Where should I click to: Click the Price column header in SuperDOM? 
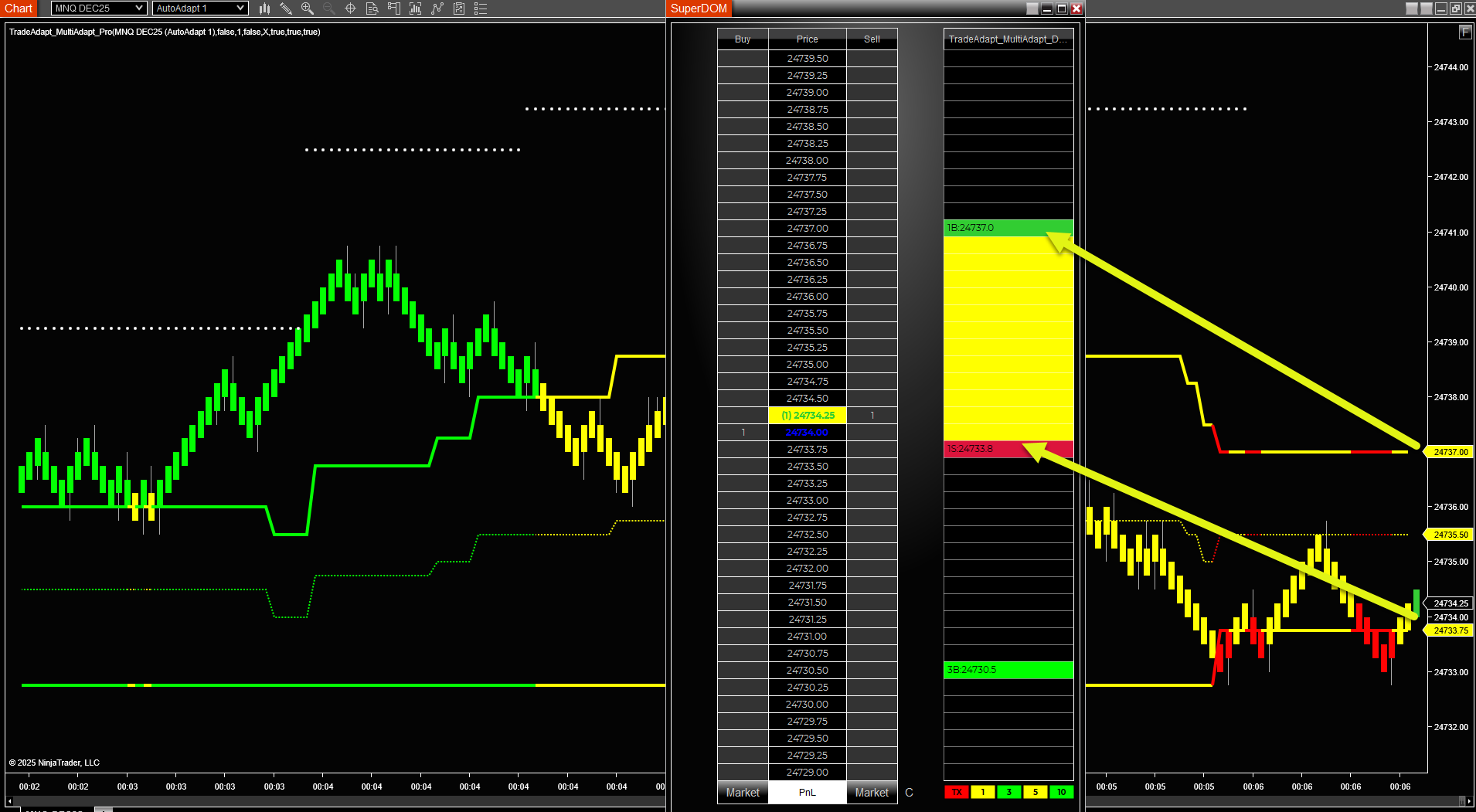pyautogui.click(x=807, y=39)
